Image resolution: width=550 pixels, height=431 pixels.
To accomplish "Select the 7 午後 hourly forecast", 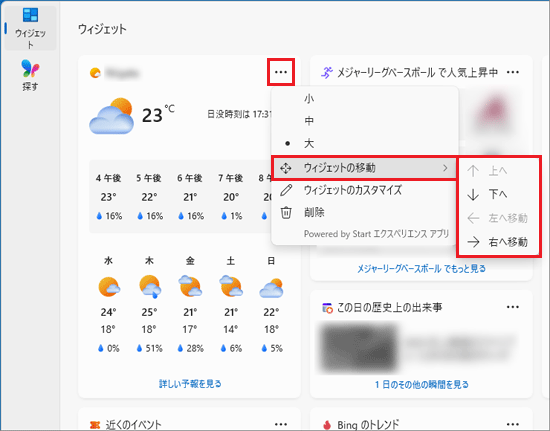I will point(231,197).
